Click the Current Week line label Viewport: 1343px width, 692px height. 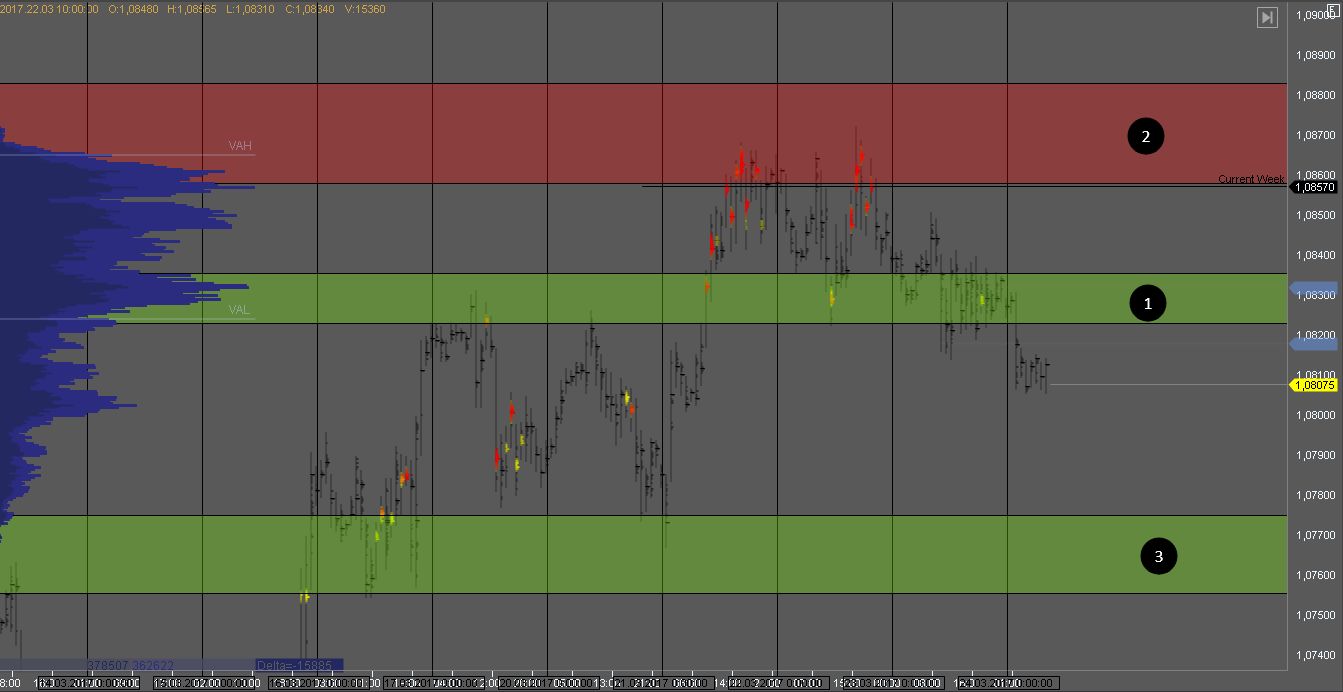[1250, 179]
